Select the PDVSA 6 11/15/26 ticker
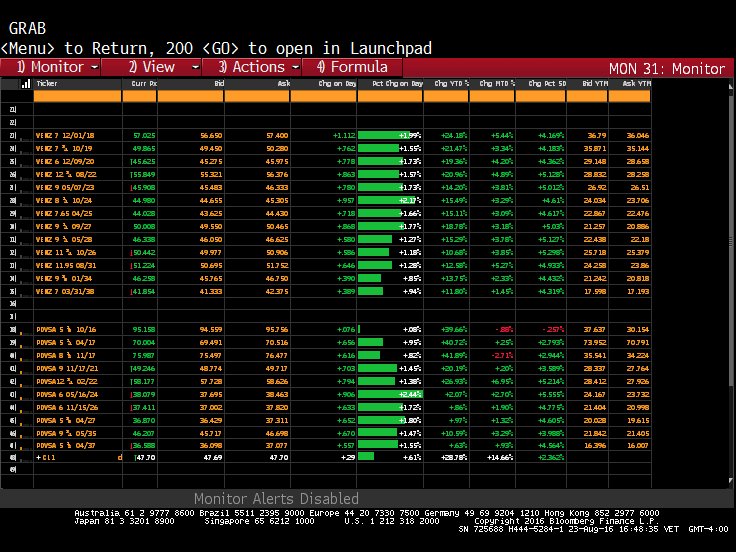736x552 pixels. 67,408
